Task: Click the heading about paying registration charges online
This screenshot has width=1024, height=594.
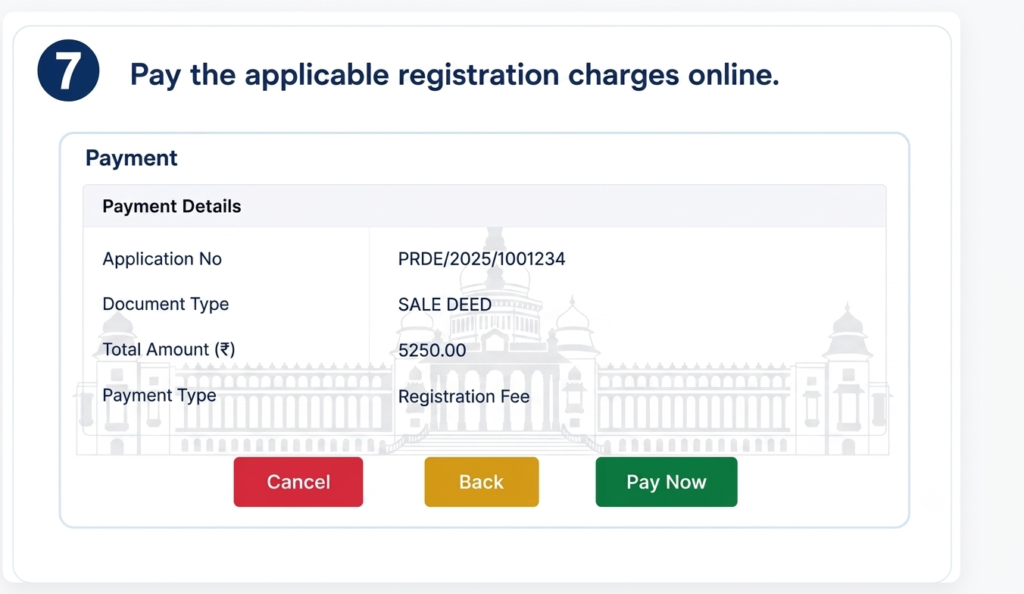Action: [x=455, y=74]
